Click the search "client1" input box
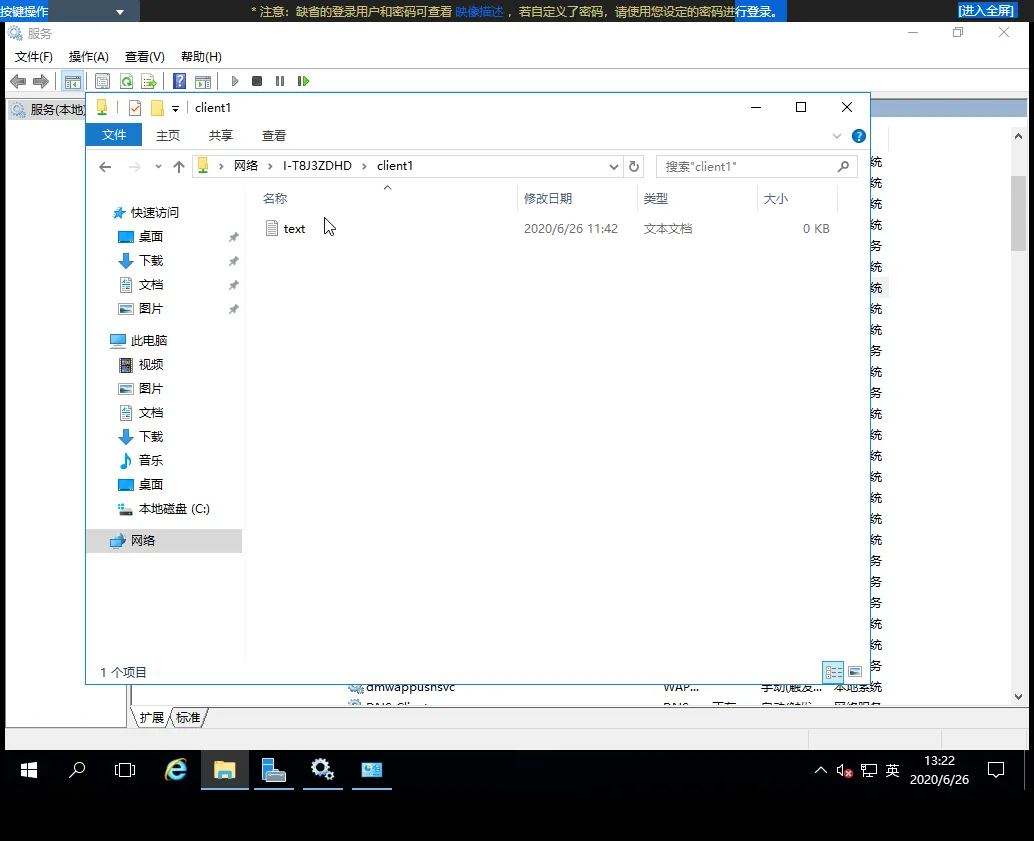1034x841 pixels. (747, 167)
